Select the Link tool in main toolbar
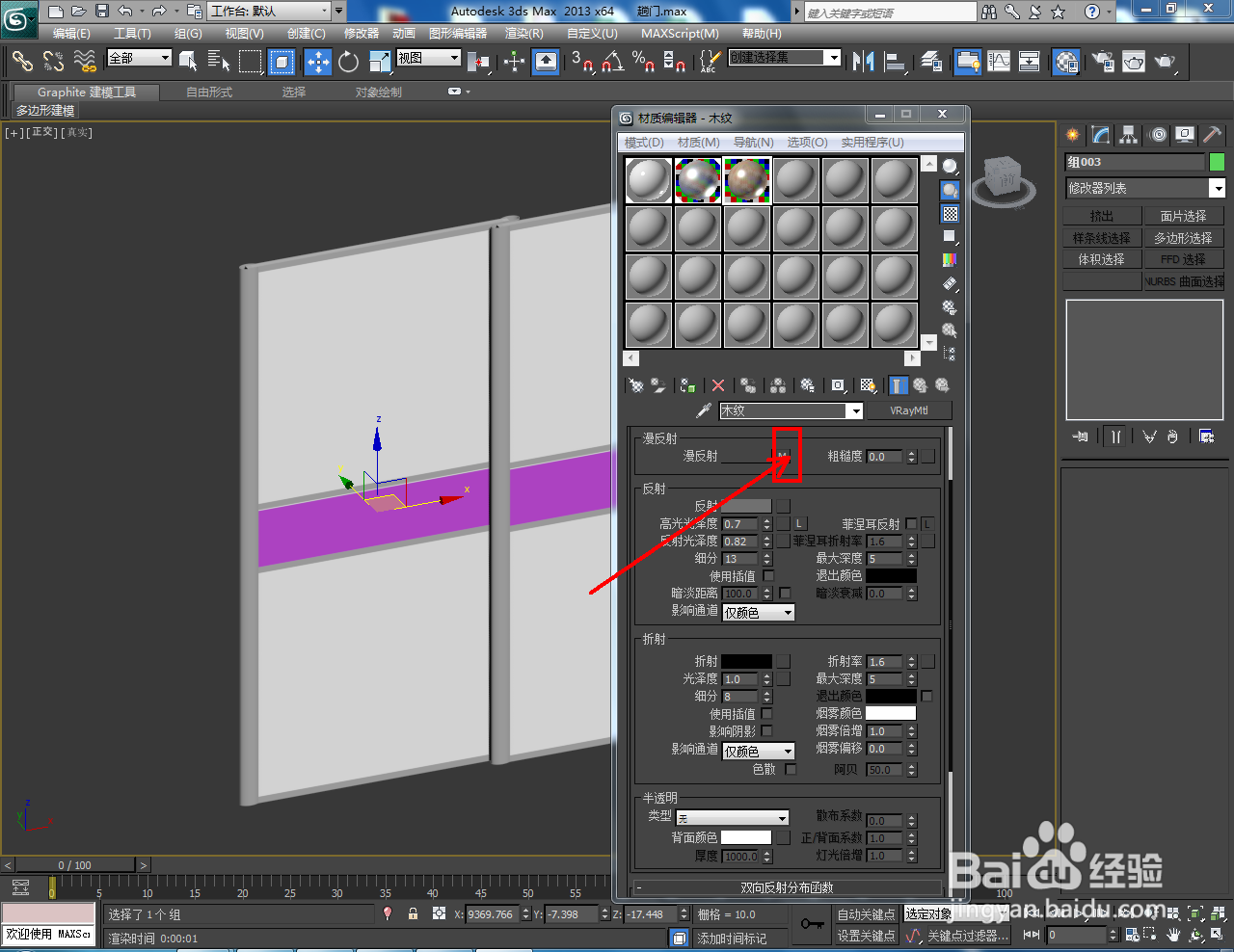Screen dimensions: 1234x952 (x=21, y=62)
